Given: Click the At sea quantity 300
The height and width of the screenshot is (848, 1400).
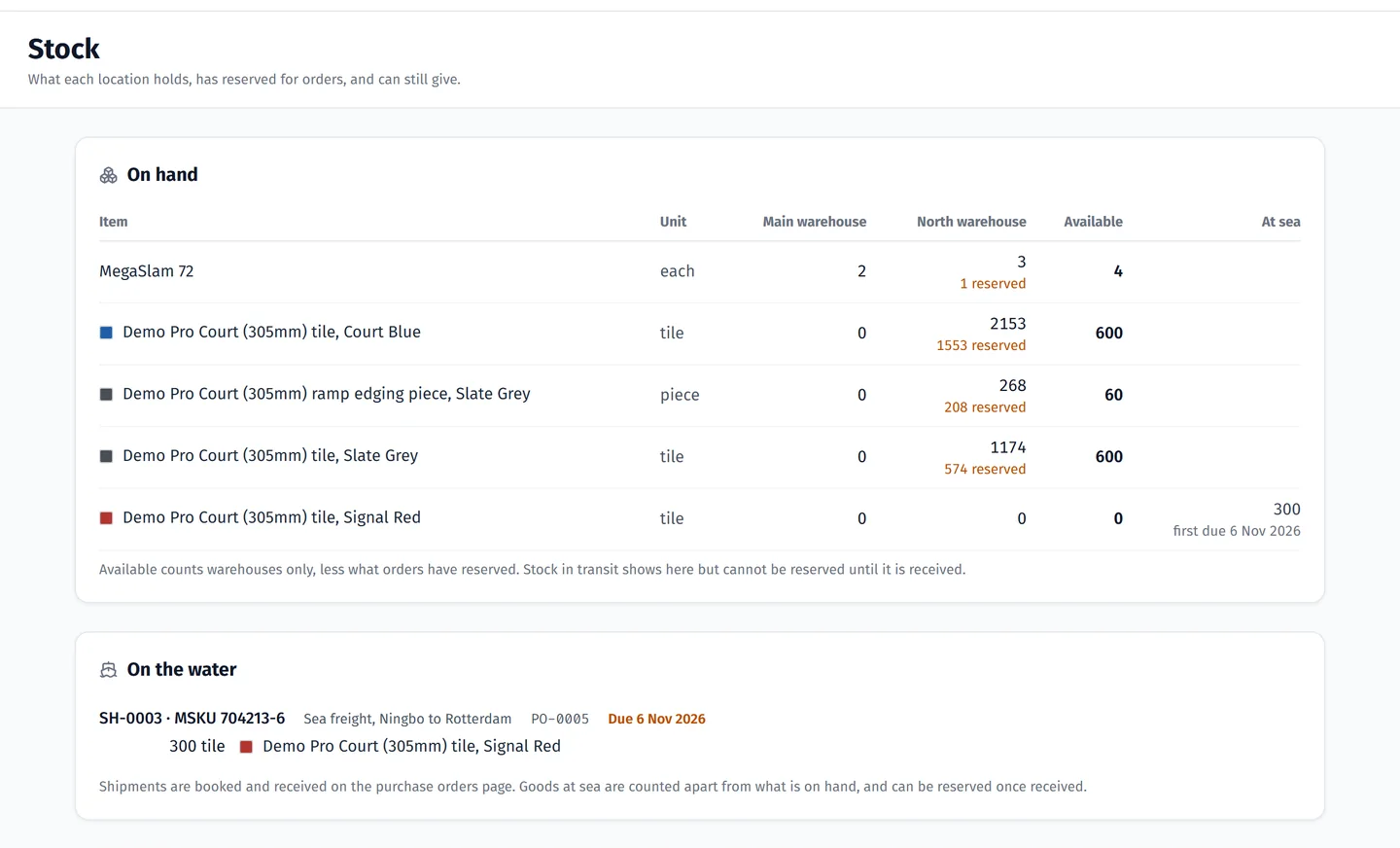Looking at the screenshot, I should tap(1286, 510).
